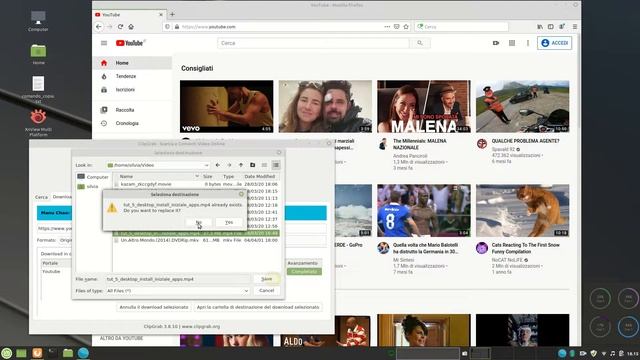640x360 pixels.
Task: Open new tab in Firefox
Action: click(172, 14)
